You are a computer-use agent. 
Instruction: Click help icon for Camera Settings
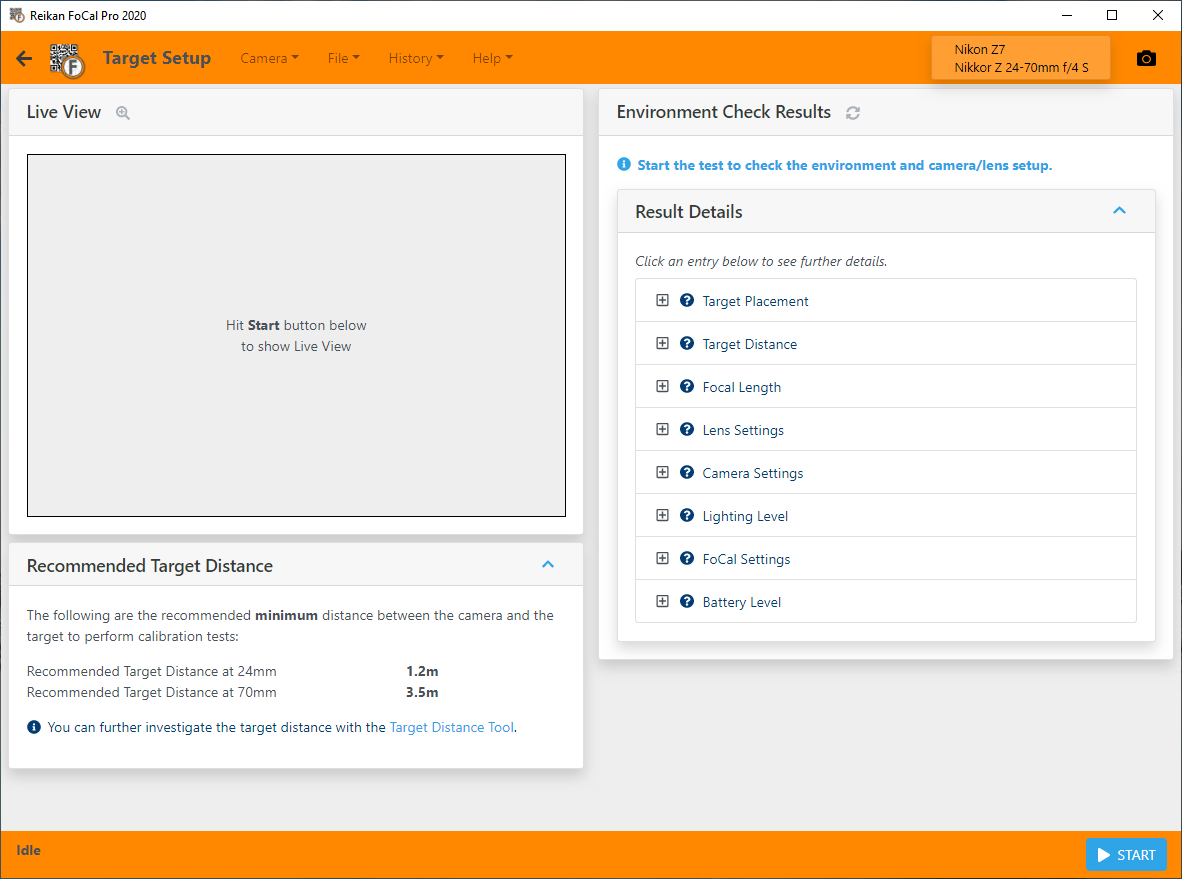tap(687, 472)
